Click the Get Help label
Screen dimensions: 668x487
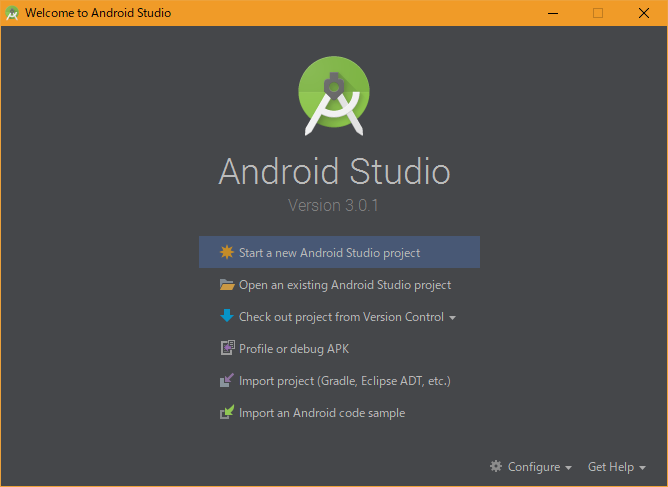click(610, 467)
